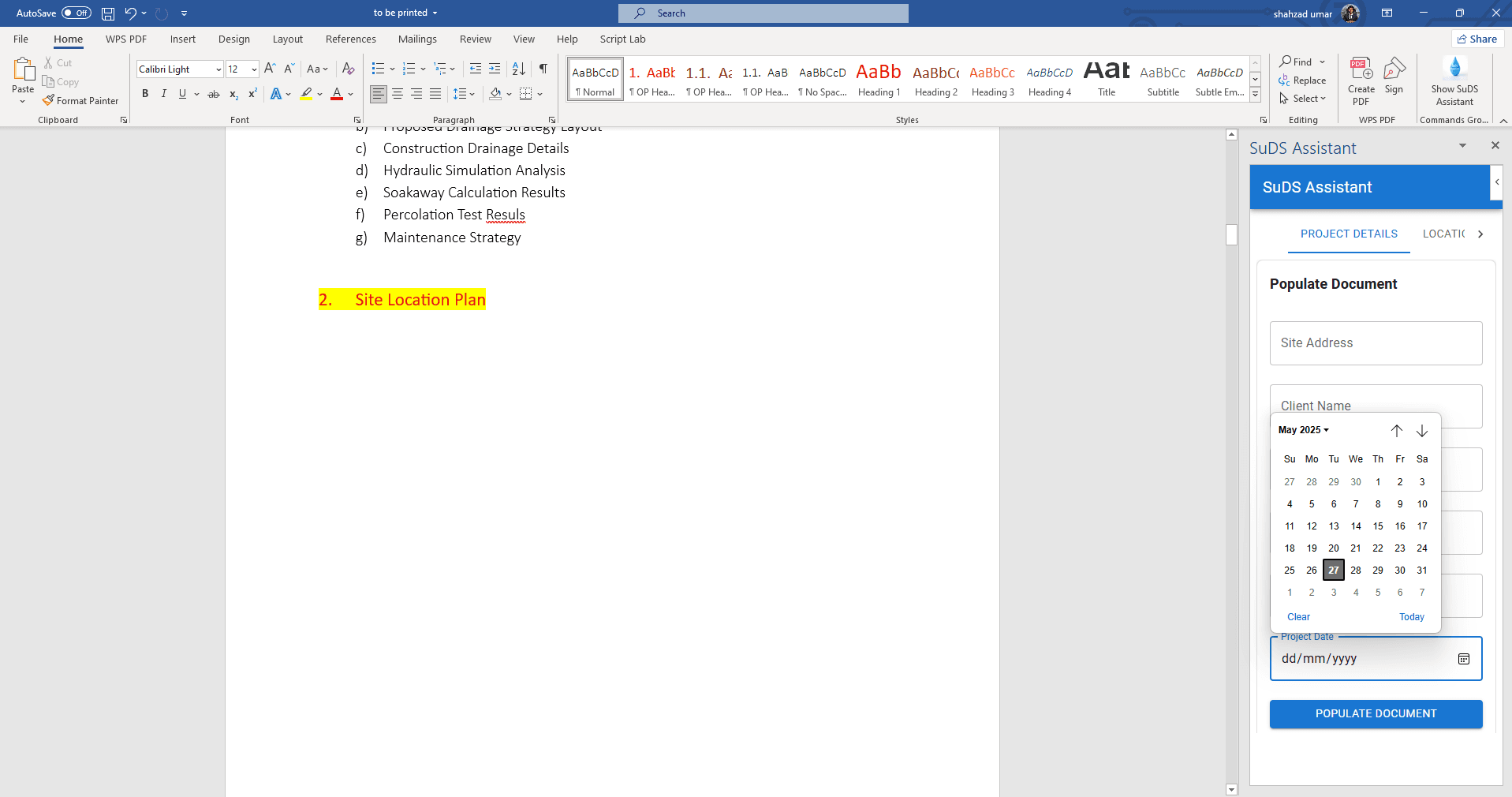Close the SuDS Assistant pane
The width and height of the screenshot is (1512, 797).
1495,145
